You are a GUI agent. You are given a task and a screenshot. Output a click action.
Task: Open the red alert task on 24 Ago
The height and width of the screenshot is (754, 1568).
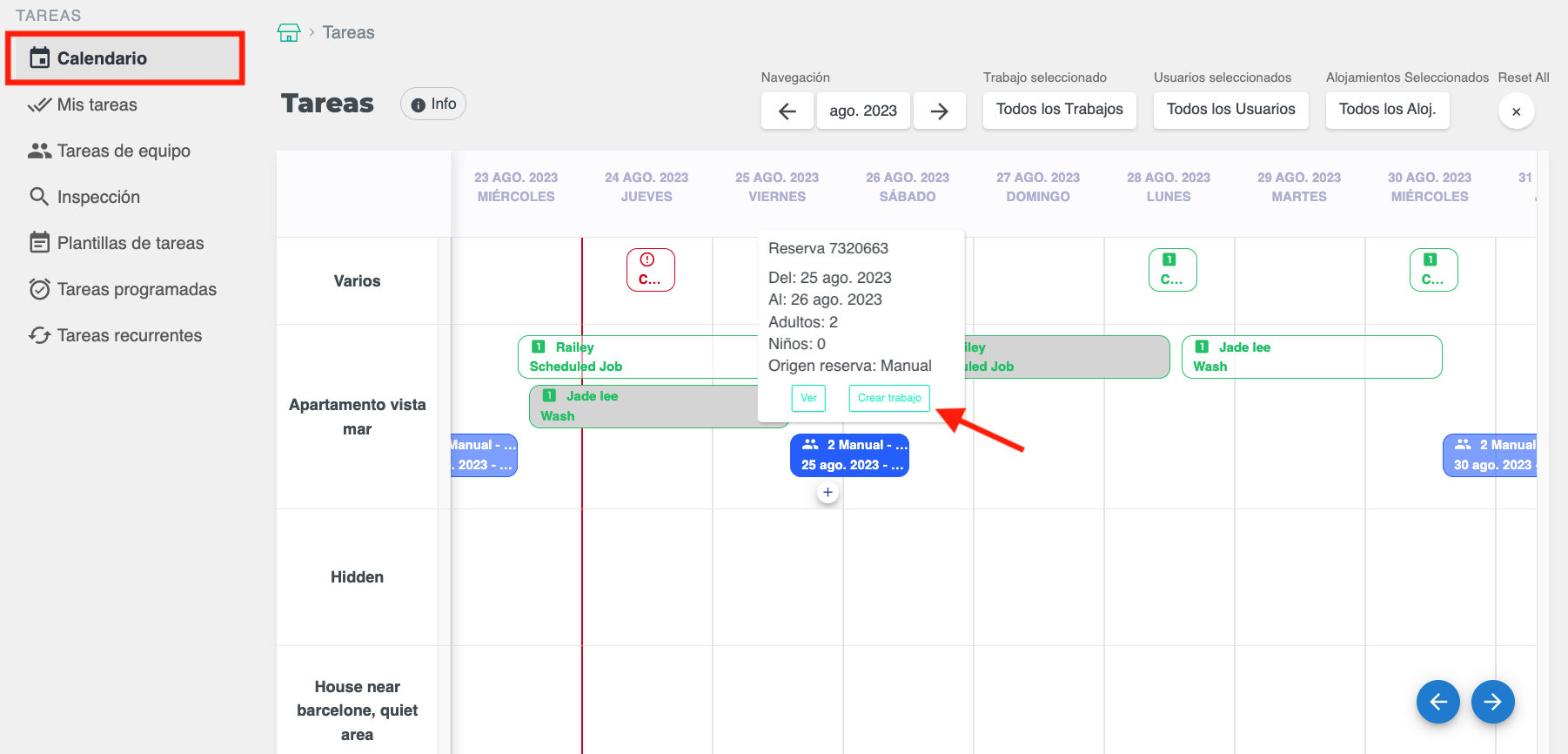coord(650,270)
